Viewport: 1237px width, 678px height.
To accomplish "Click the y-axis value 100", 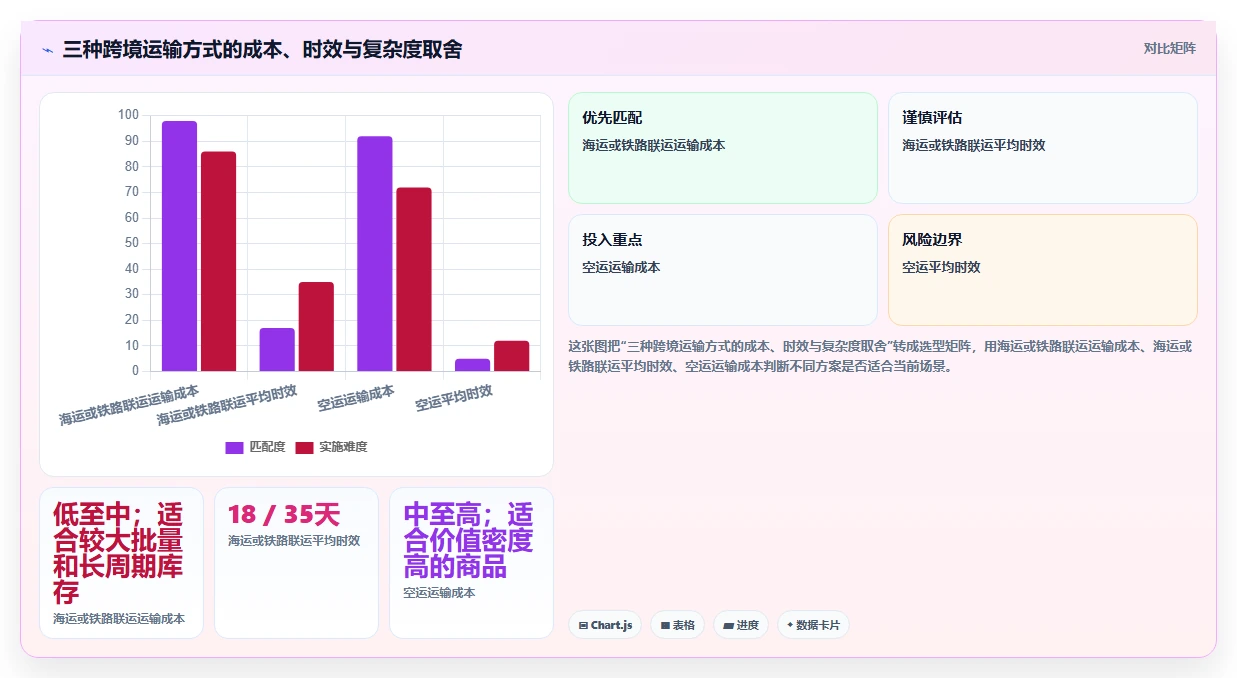I will (128, 115).
